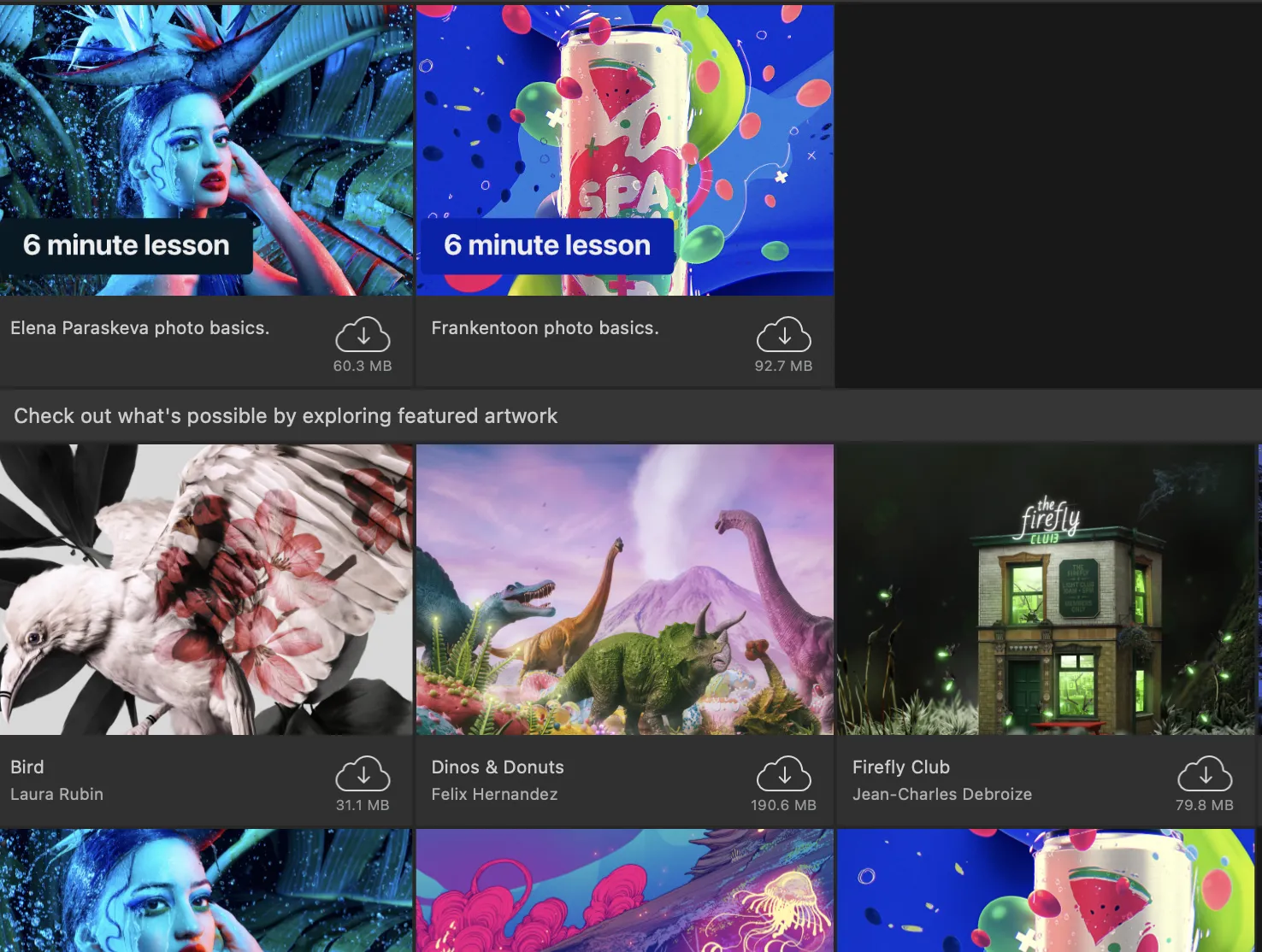Screen dimensions: 1262x952
Task: Download the Dinos & Donuts sample
Action: 783,774
